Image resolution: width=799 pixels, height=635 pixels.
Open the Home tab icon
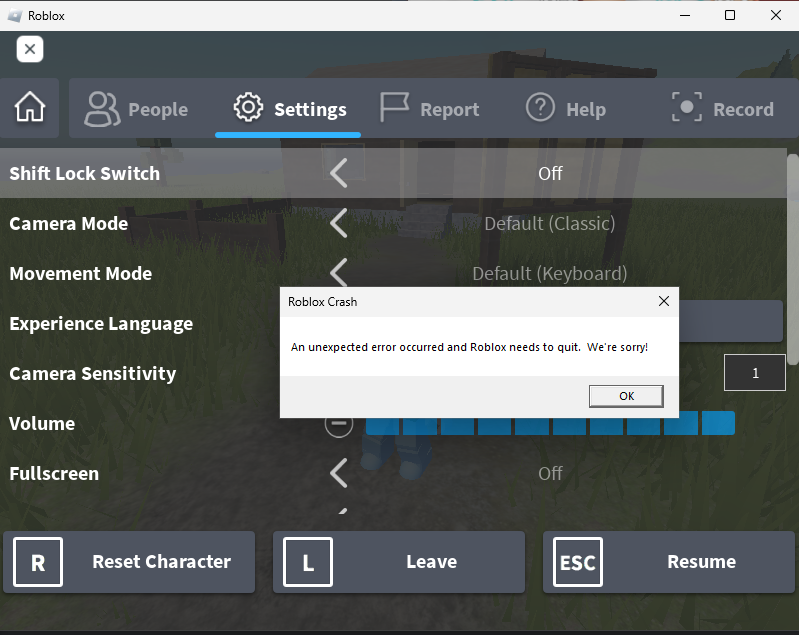30,108
